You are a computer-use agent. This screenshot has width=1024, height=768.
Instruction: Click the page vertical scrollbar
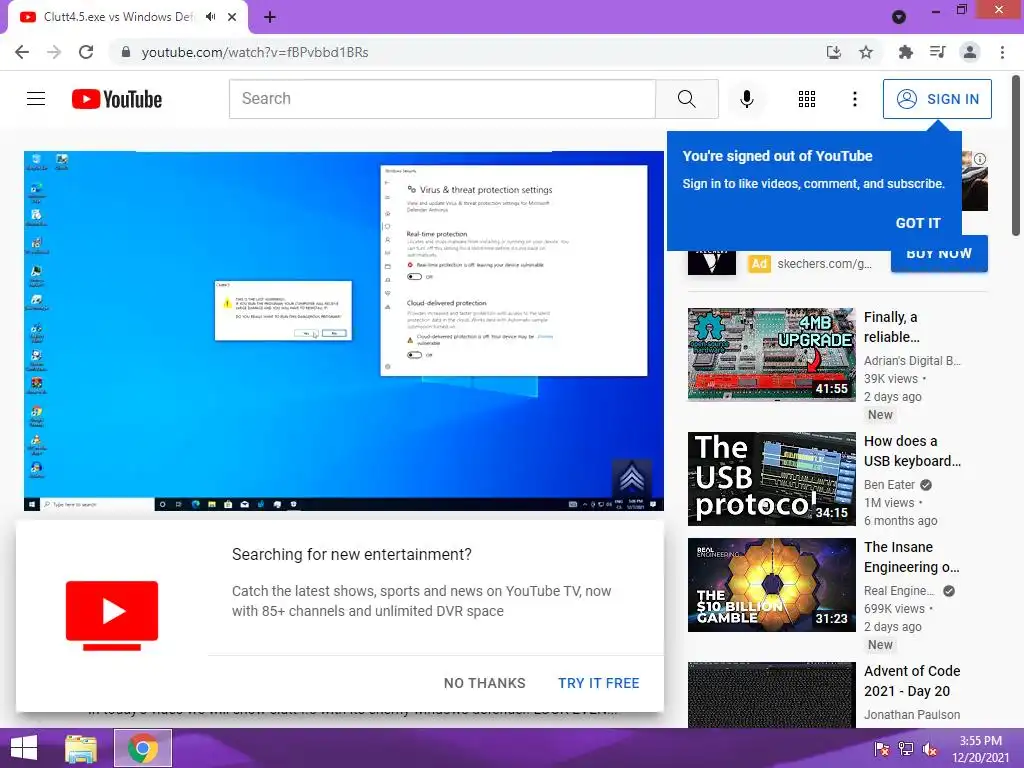(x=1016, y=157)
